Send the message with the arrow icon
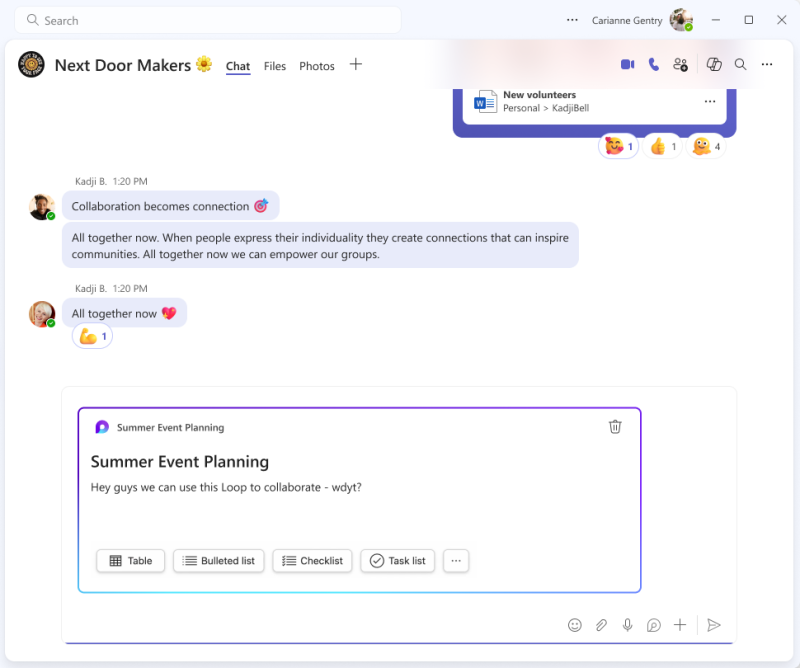This screenshot has height=668, width=800. coord(713,625)
